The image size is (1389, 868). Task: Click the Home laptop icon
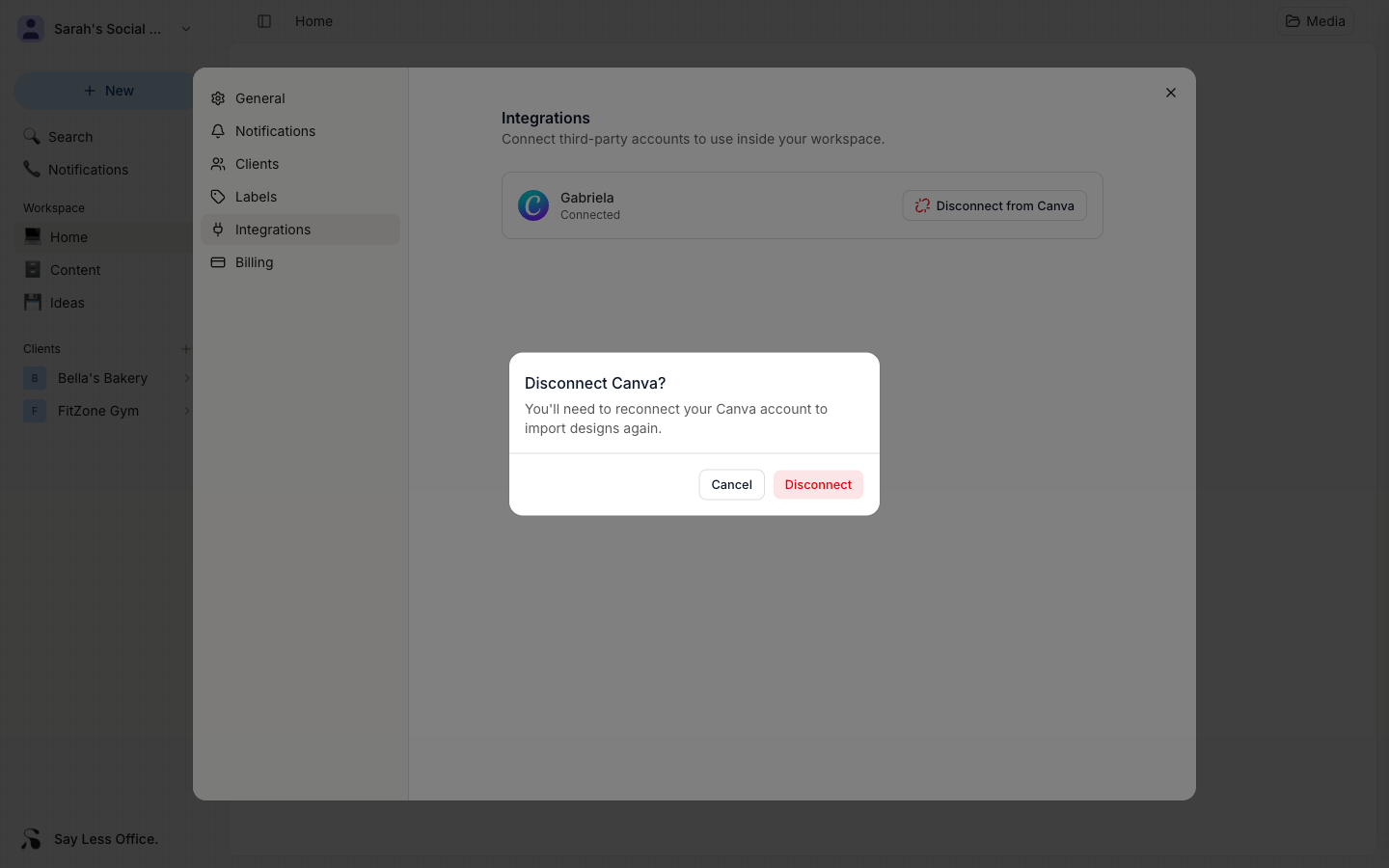point(33,237)
